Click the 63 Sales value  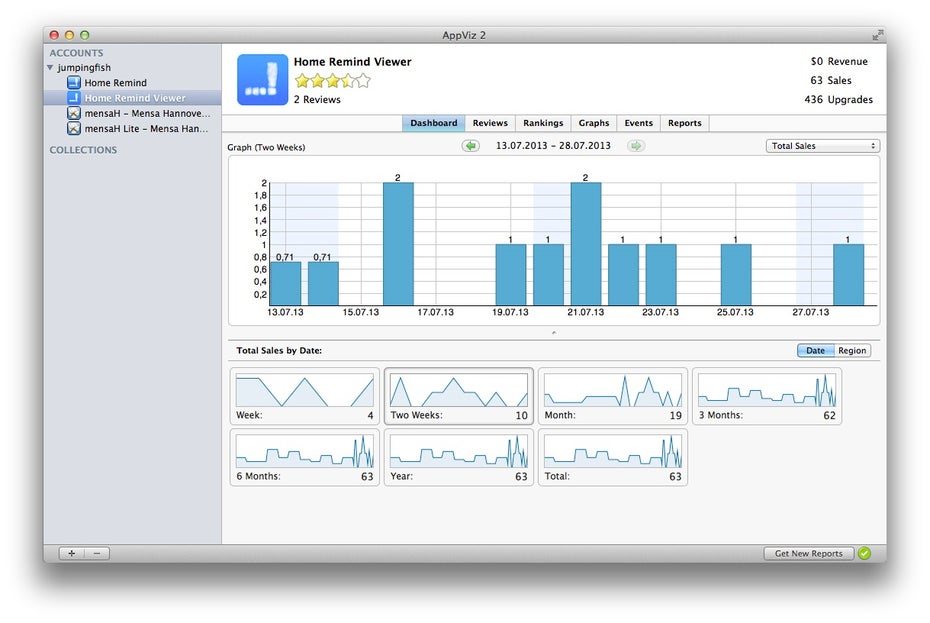(x=831, y=80)
